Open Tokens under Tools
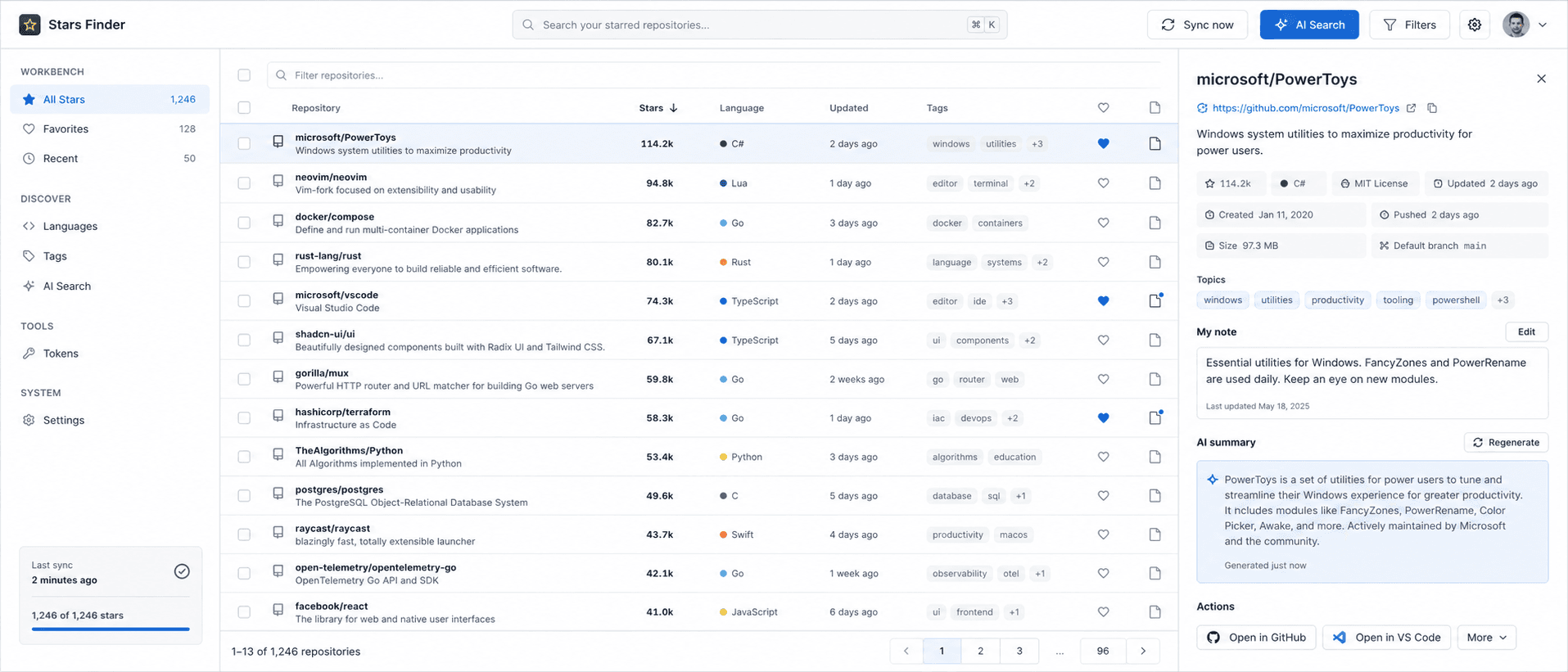The height and width of the screenshot is (672, 1568). [110, 354]
